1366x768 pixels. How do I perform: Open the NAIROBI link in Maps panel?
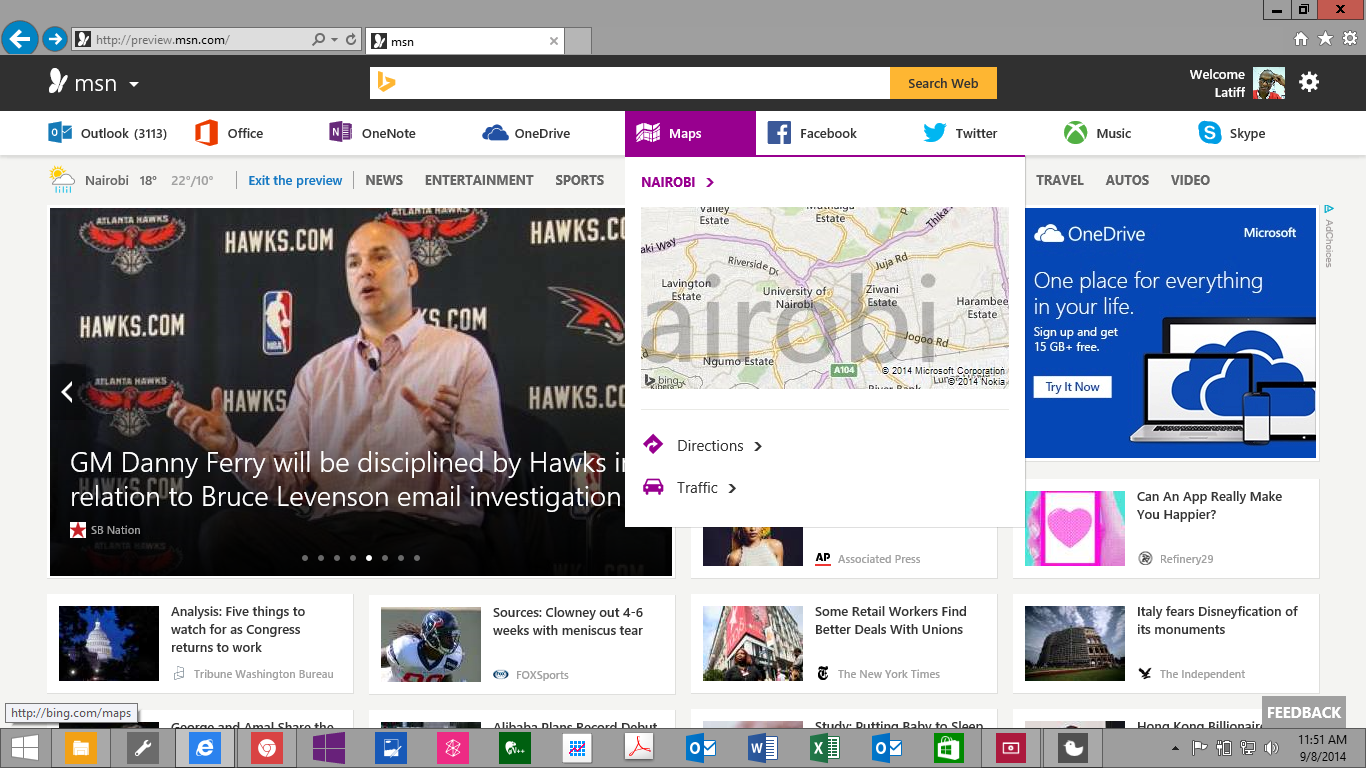(x=678, y=182)
